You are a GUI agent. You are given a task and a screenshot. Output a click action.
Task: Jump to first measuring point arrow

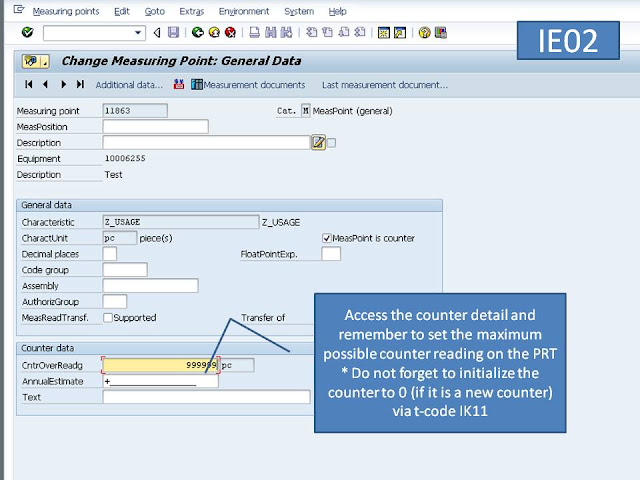click(29, 84)
